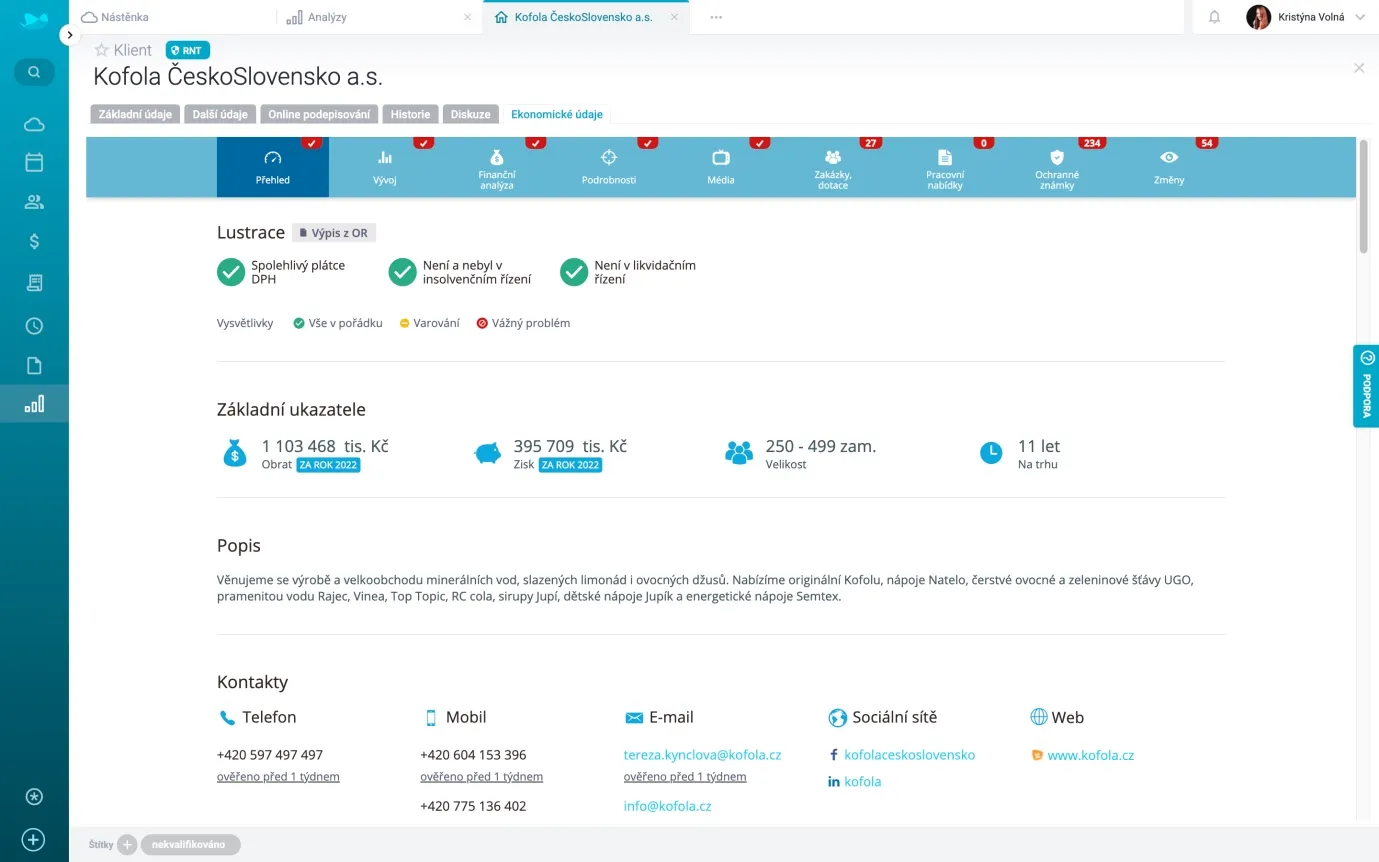Screen dimensions: 1379x862
Task: Click the calendar icon in left sidebar
Action: click(x=34, y=162)
